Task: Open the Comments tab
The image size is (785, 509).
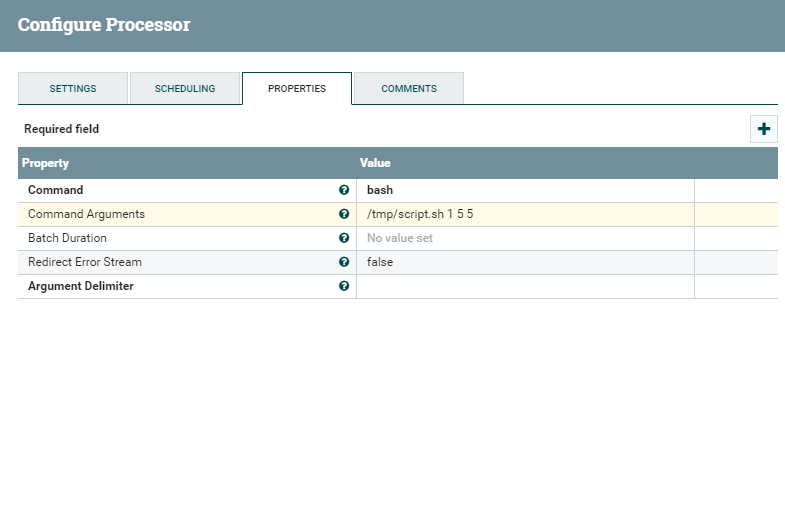Action: click(409, 89)
